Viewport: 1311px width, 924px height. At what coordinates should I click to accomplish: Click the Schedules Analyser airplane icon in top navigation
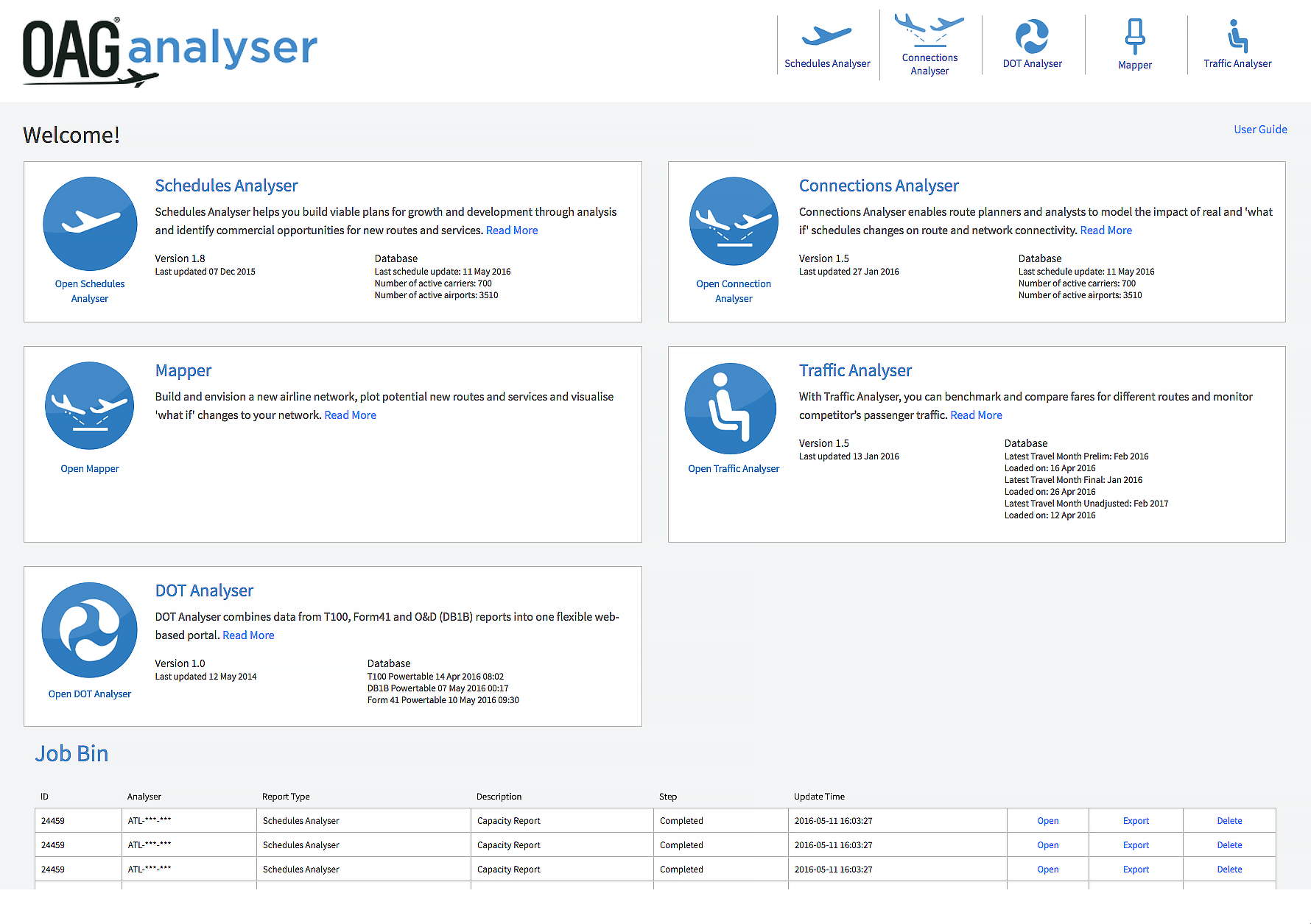[x=826, y=35]
